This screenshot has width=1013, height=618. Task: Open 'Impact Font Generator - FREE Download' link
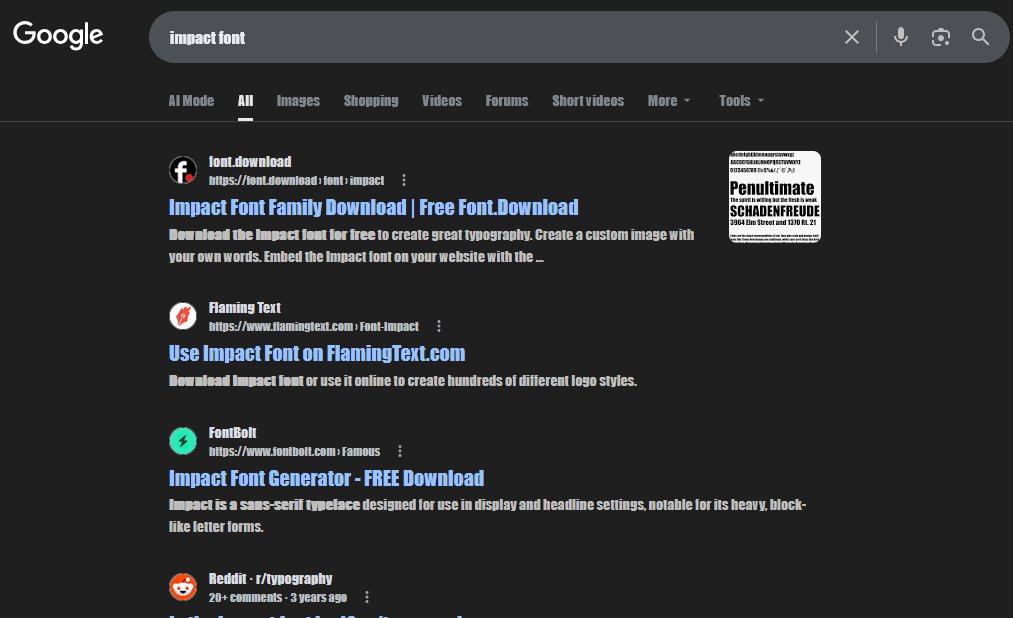click(326, 478)
